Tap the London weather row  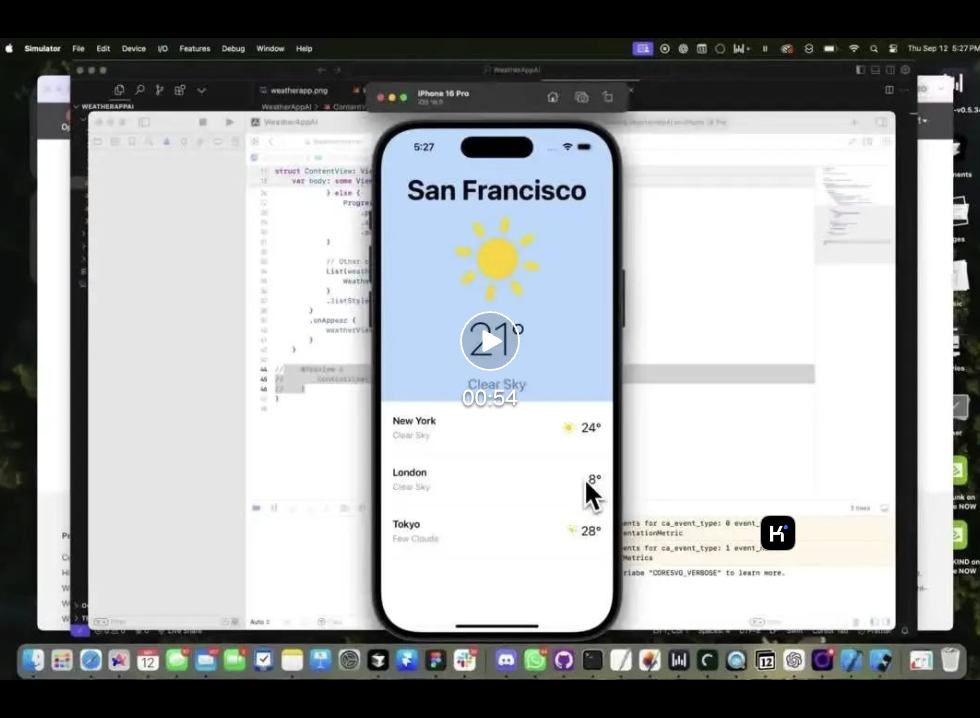tap(496, 479)
